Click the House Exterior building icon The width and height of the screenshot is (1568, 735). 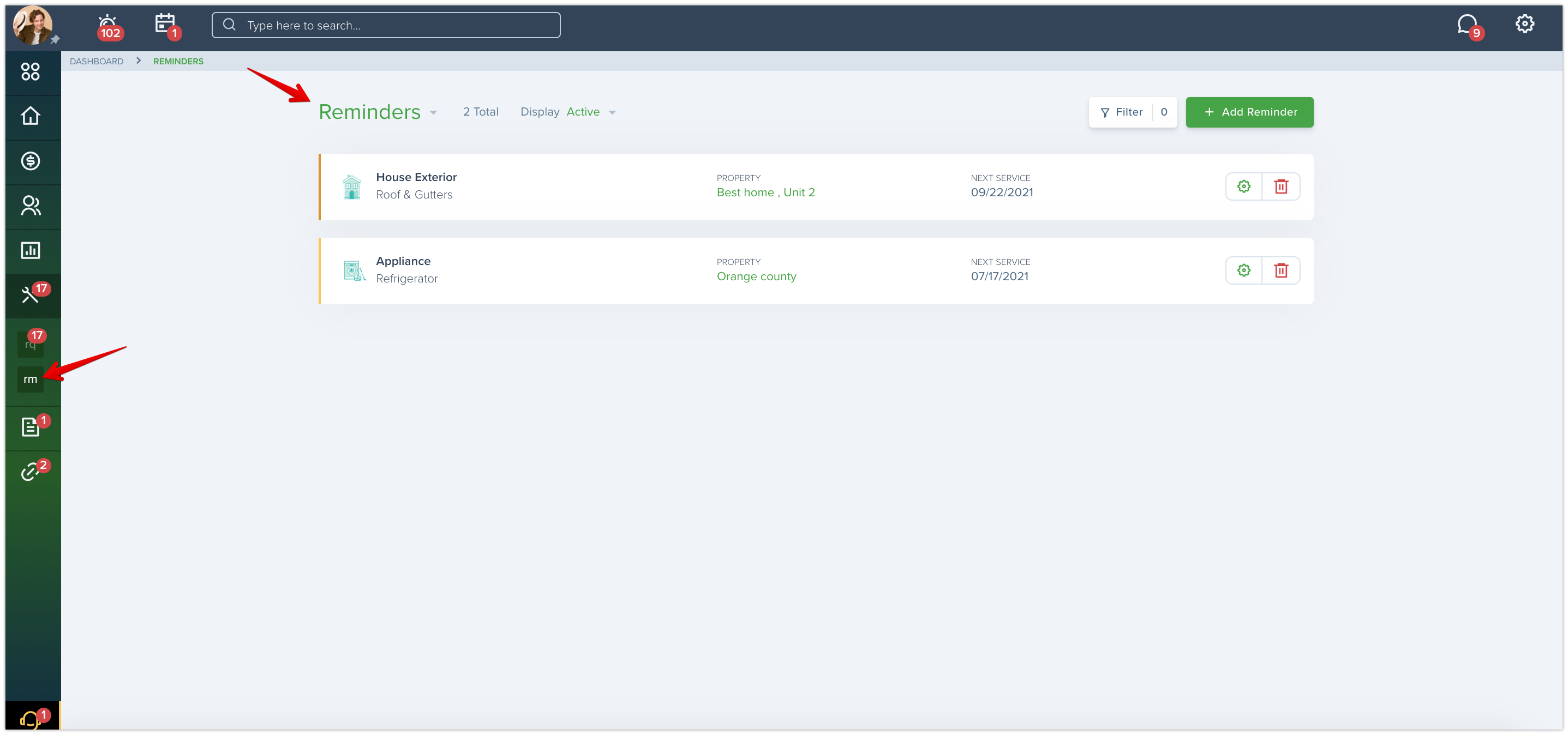tap(352, 187)
